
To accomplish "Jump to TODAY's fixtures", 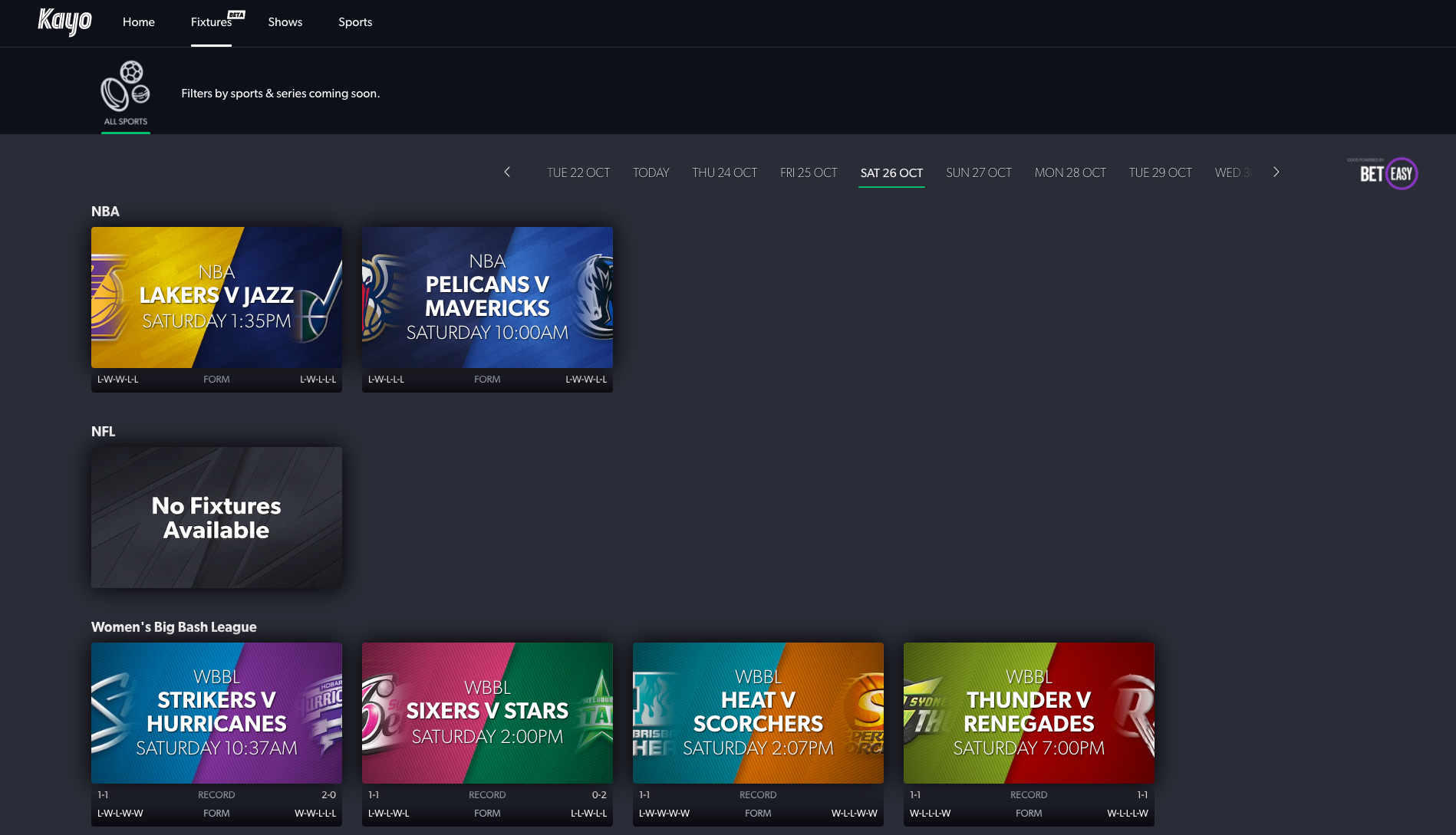I will [x=651, y=173].
